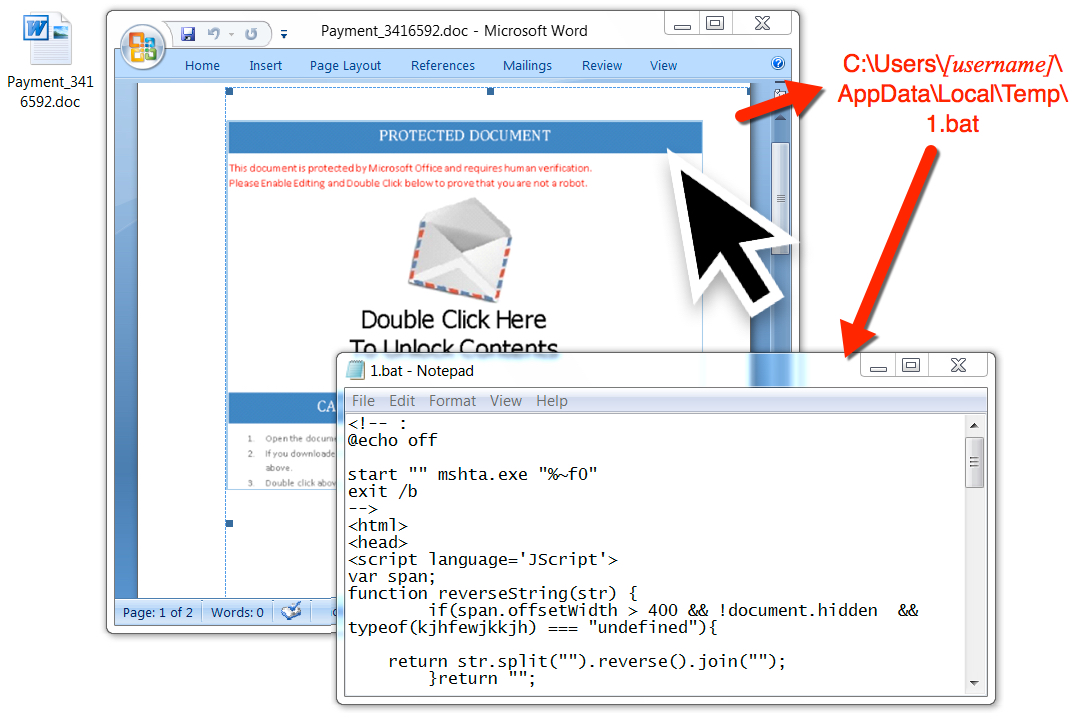
Task: Click the red 'Please Enable Editing' line
Action: click(x=408, y=183)
